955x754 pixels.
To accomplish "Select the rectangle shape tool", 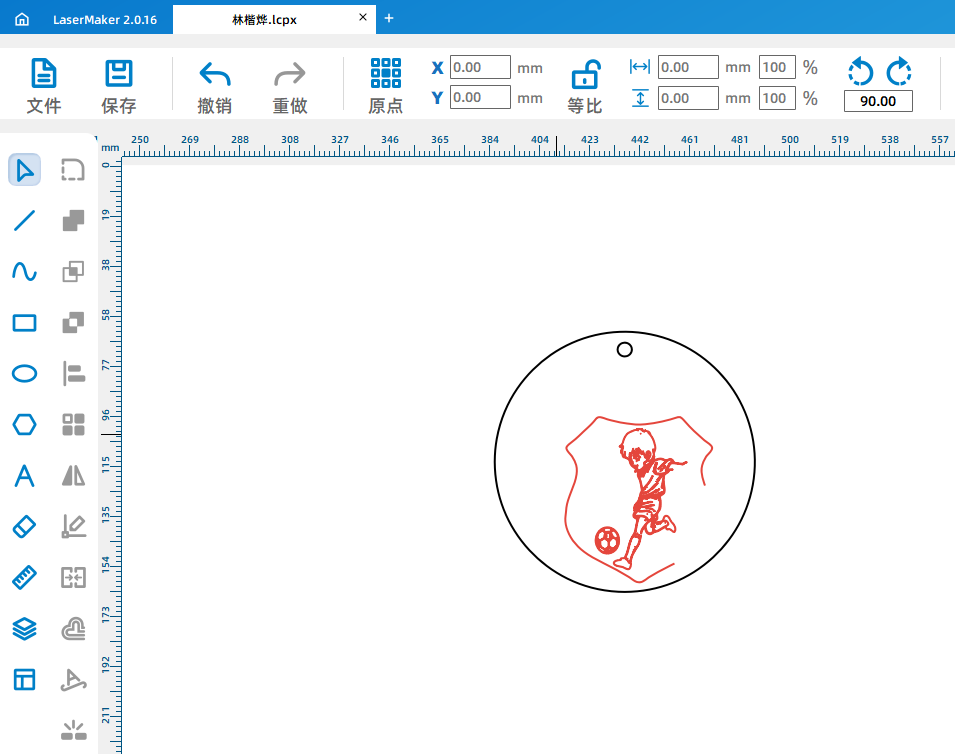I will pos(24,323).
